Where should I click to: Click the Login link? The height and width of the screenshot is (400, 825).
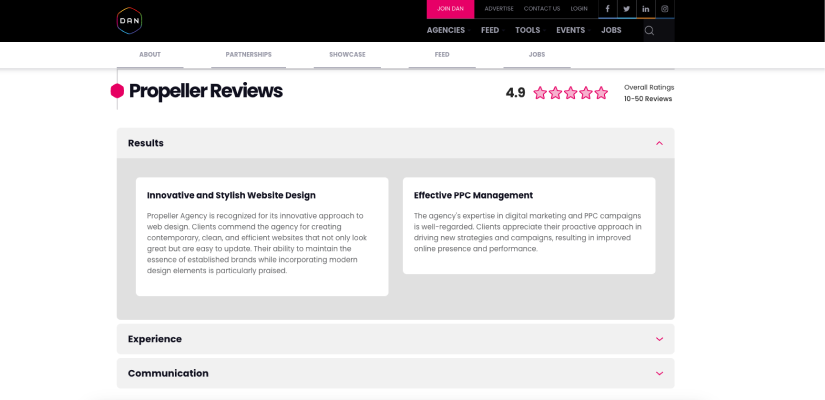coord(579,9)
